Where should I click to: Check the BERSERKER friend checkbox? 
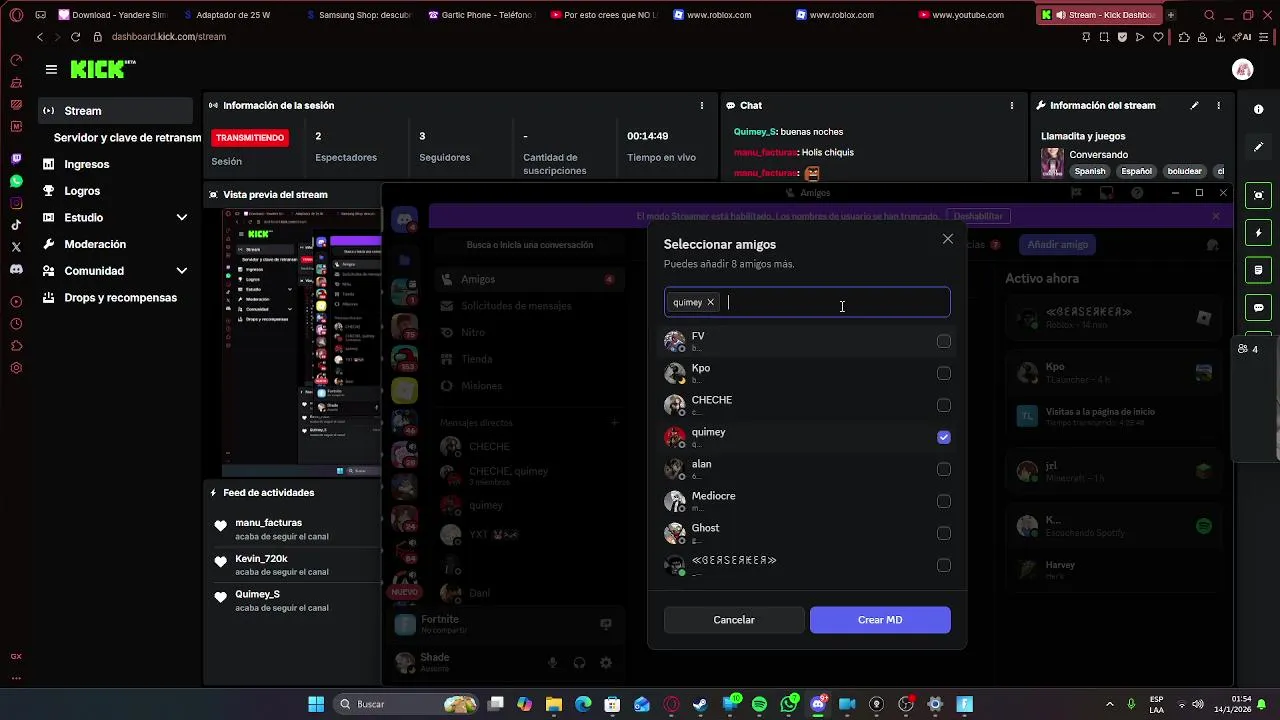(x=943, y=566)
